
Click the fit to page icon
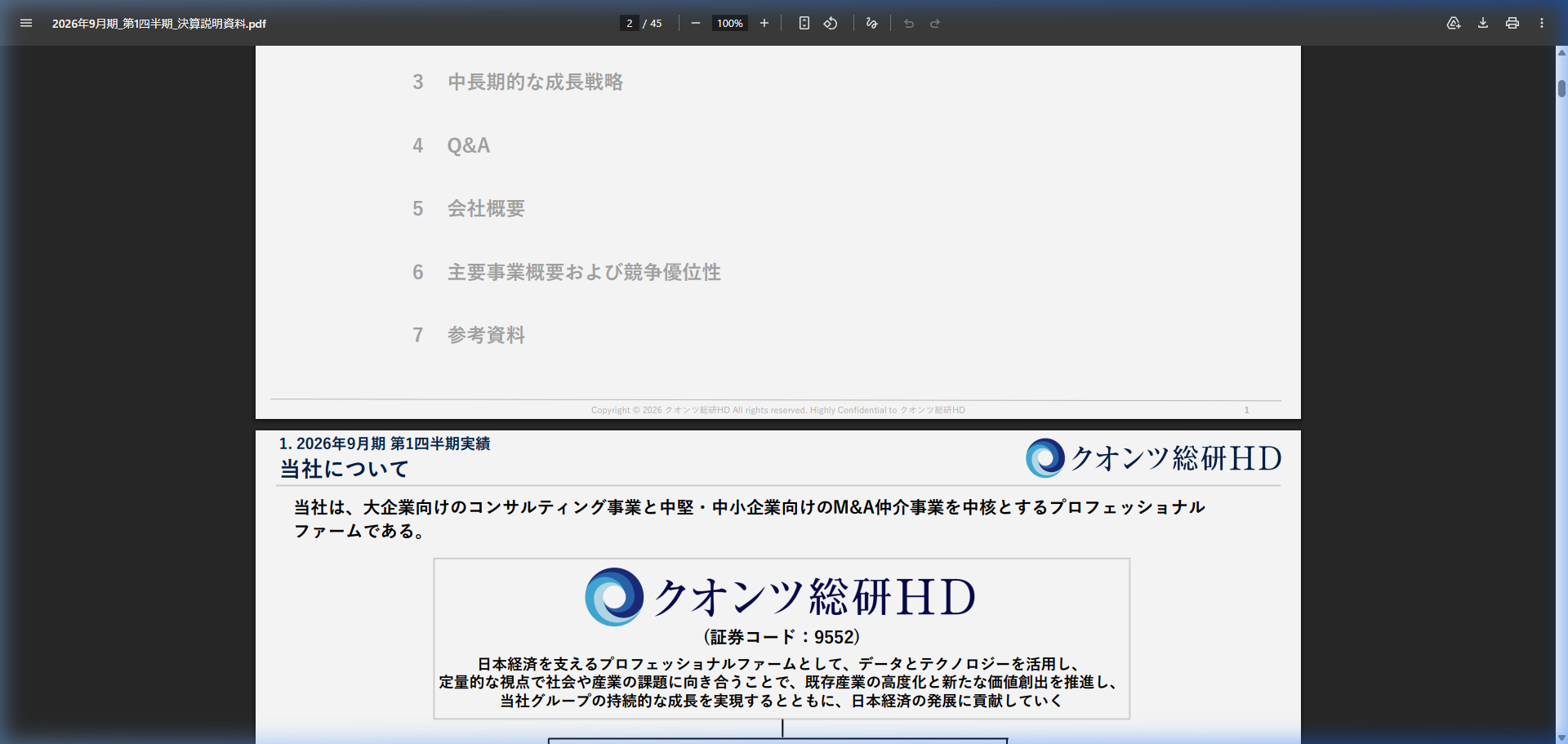(x=804, y=23)
